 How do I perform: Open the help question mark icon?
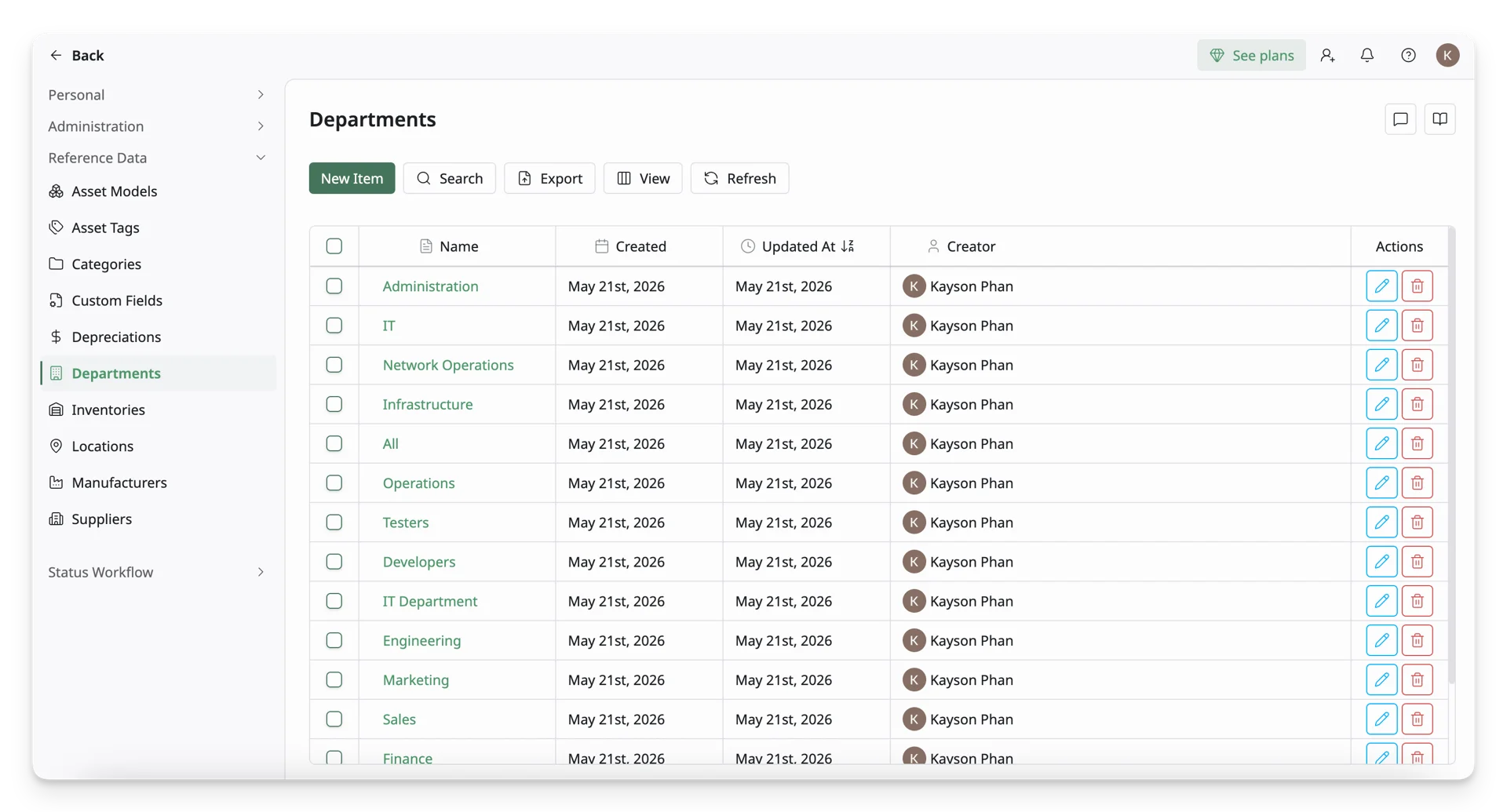tap(1408, 55)
